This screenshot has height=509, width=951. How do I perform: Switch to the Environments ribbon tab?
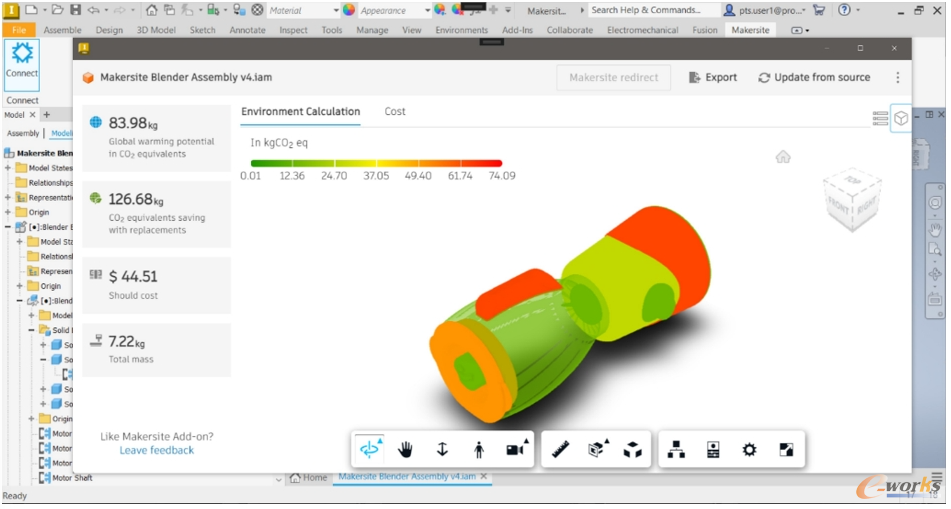click(x=462, y=30)
